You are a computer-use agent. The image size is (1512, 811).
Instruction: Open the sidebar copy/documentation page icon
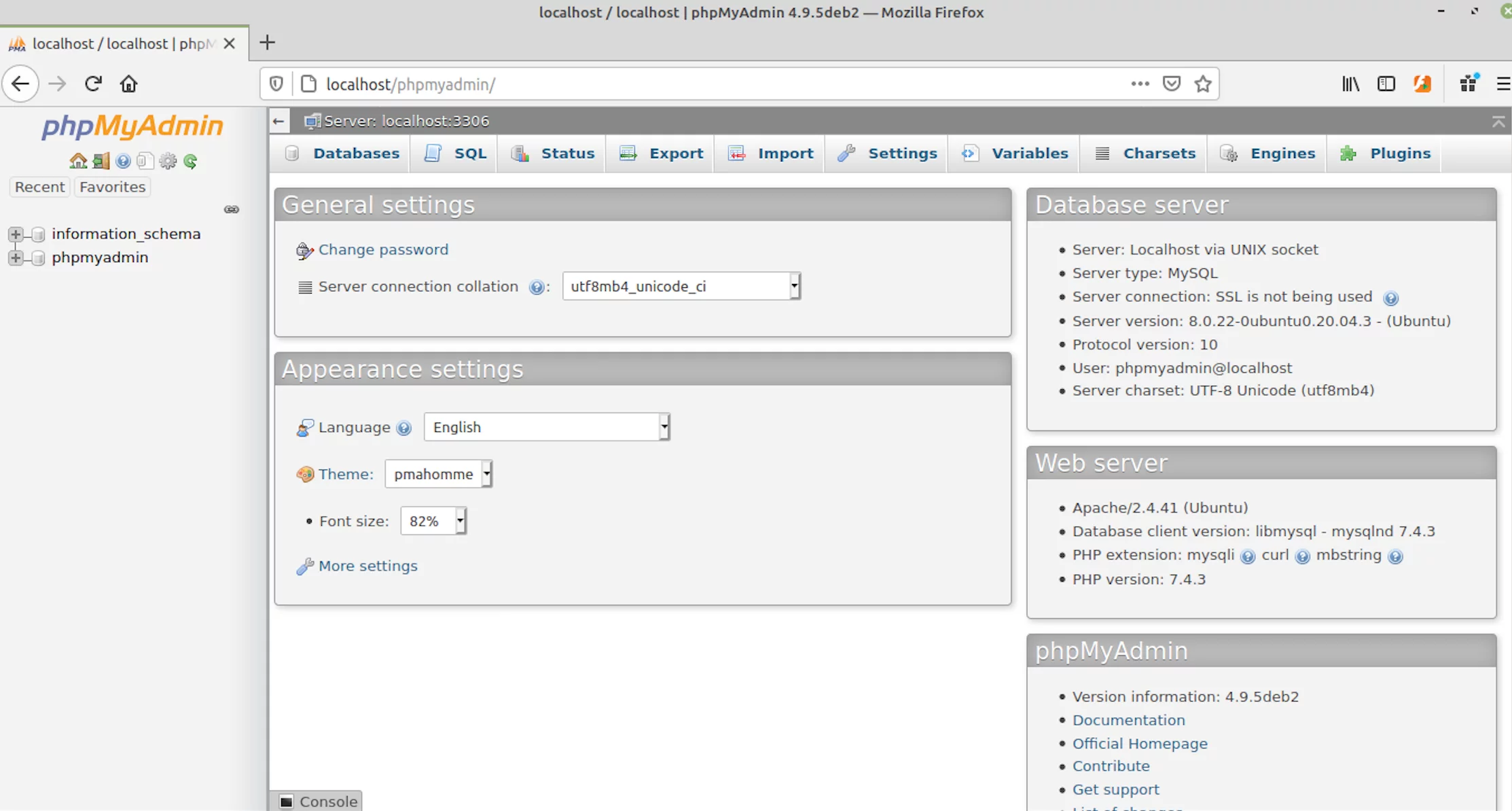tap(145, 161)
